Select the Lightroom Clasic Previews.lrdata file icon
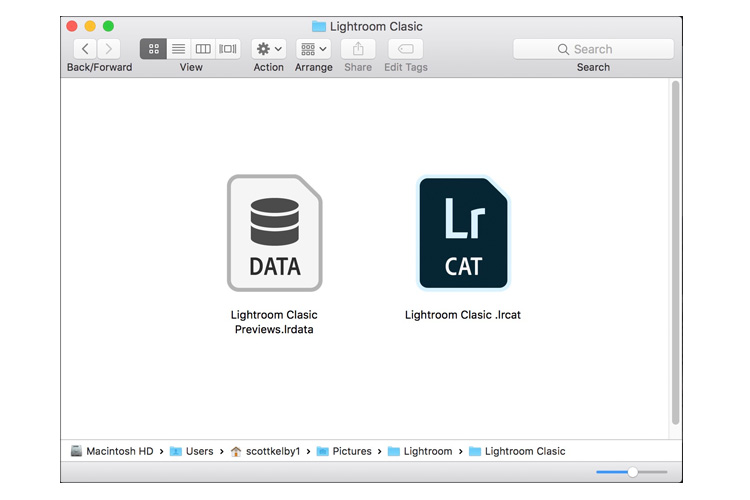Viewport: 750px width, 500px height. tap(275, 233)
